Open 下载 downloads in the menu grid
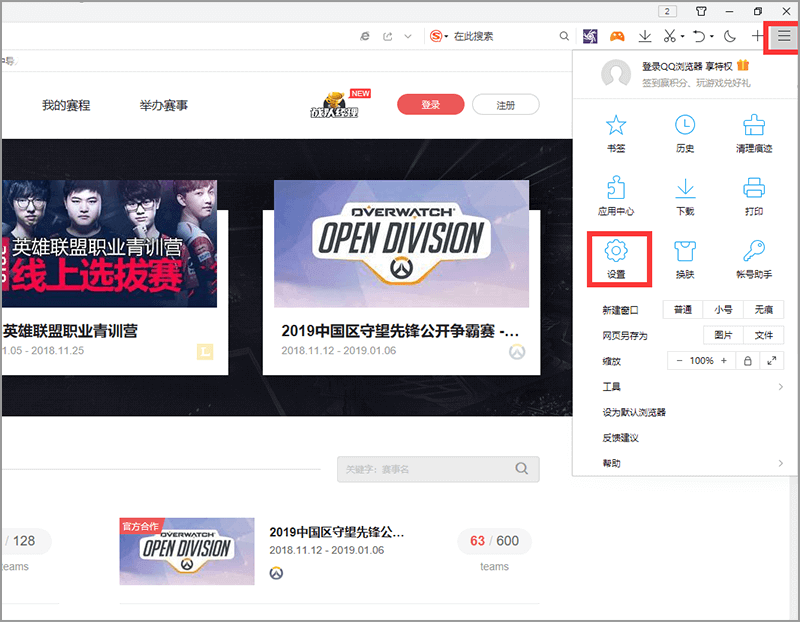Viewport: 800px width, 622px height. click(685, 196)
